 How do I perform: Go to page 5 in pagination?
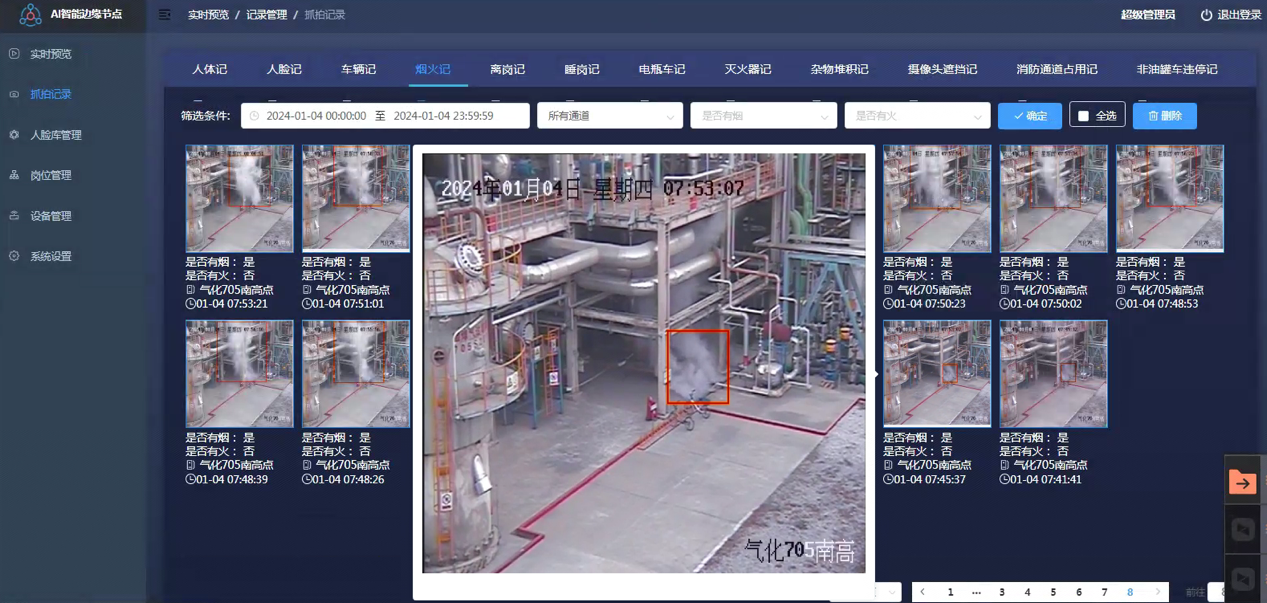(1053, 592)
